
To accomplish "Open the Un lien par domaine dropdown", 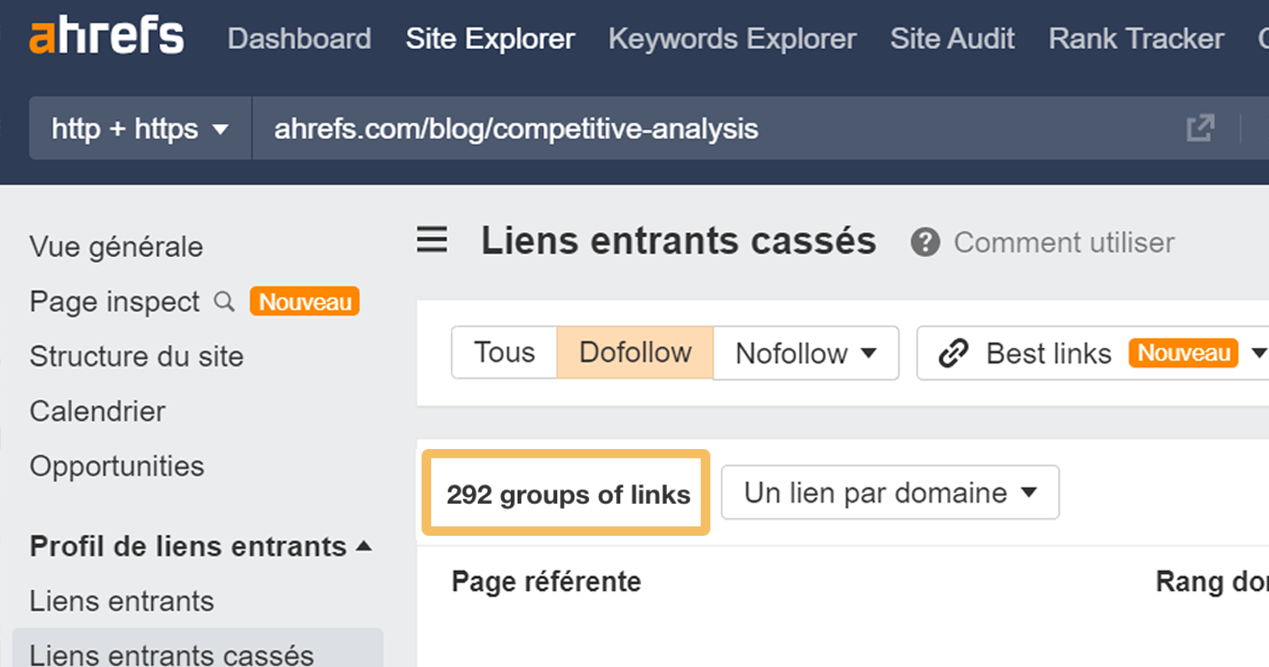I will (889, 492).
